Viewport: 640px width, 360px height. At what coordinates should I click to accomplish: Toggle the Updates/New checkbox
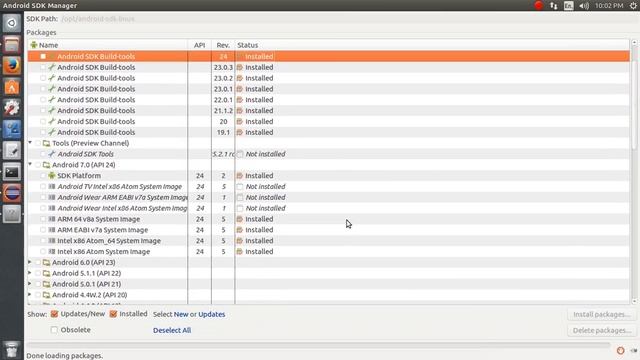54,314
